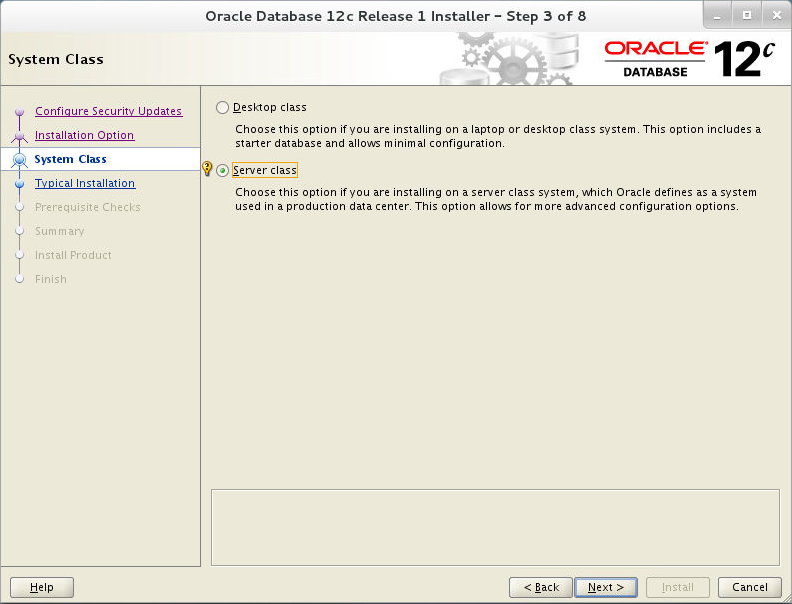Click the 'System Class' page heading
The height and width of the screenshot is (604, 792).
pyautogui.click(x=56, y=60)
